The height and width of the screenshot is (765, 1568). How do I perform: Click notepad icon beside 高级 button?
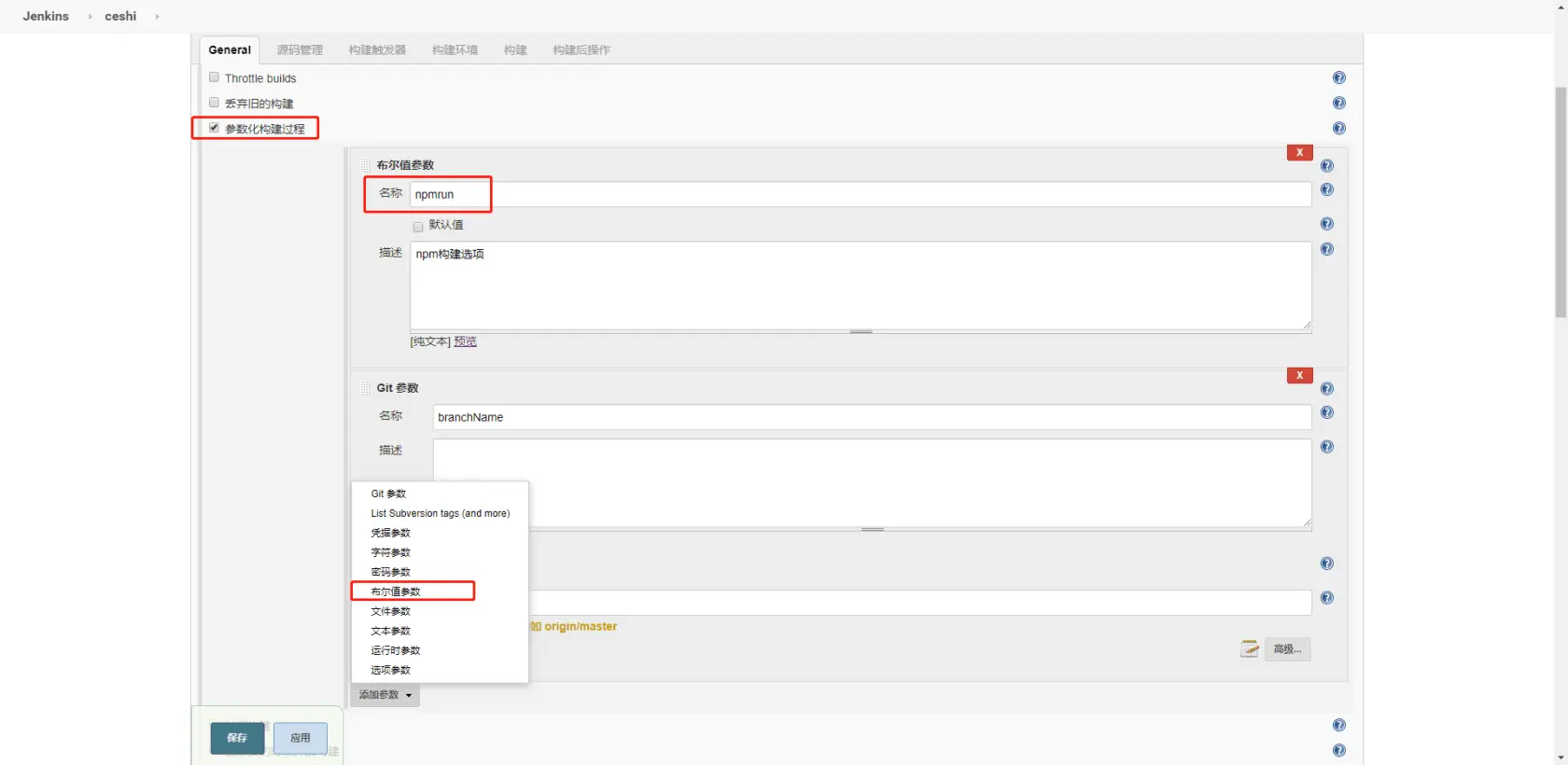[x=1250, y=649]
